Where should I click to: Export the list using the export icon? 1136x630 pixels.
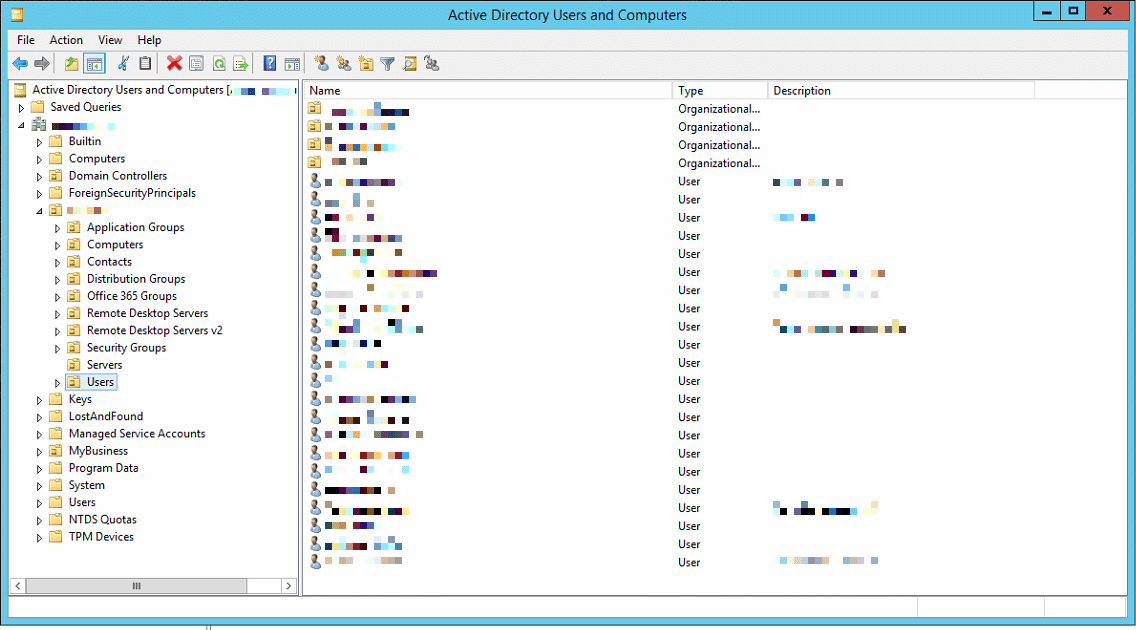pyautogui.click(x=241, y=63)
